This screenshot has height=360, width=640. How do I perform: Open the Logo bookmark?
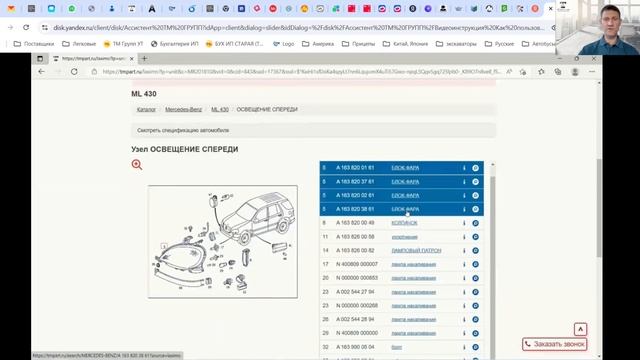[284, 44]
